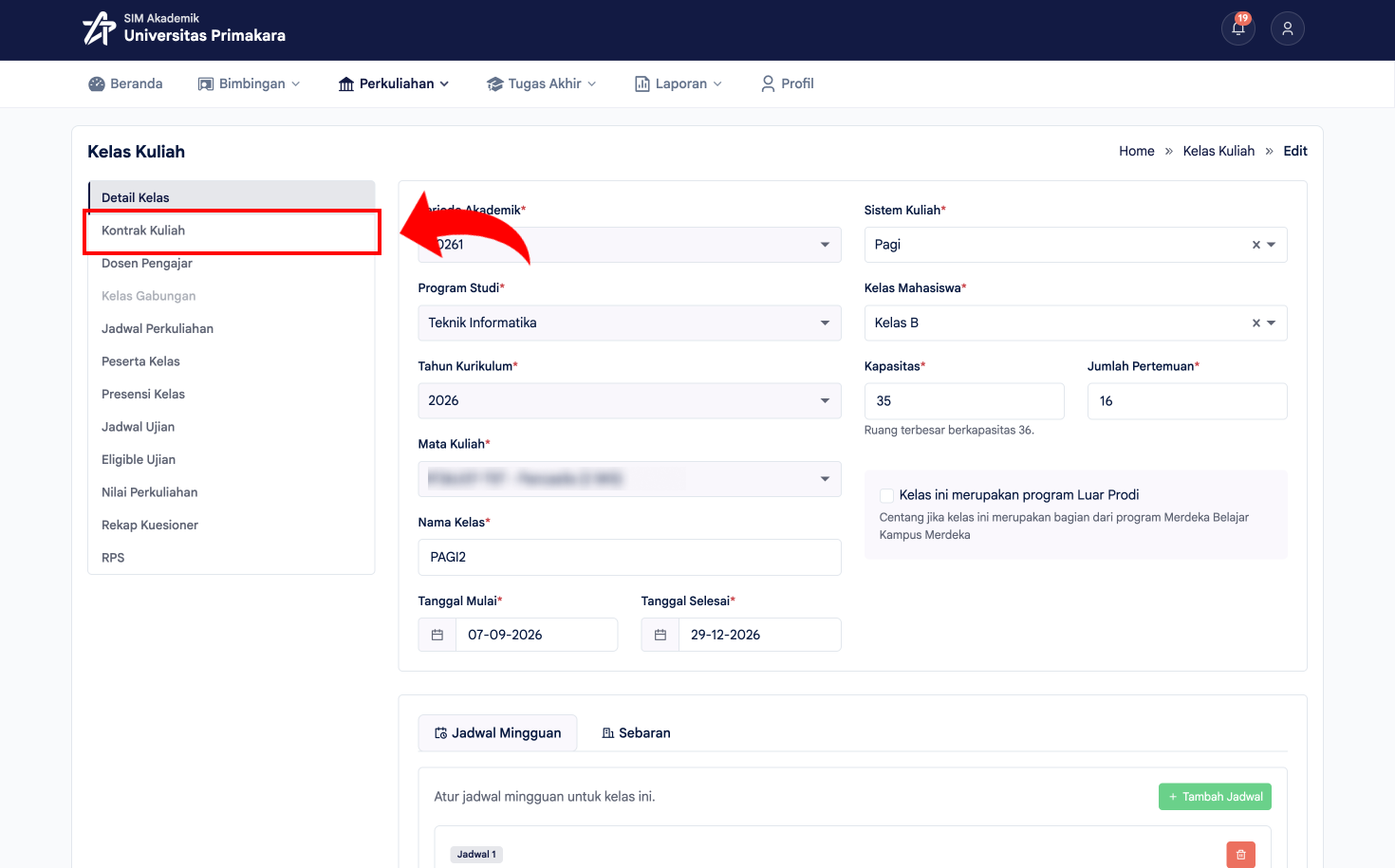Open the notifications bell icon
This screenshot has width=1395, height=868.
1238,28
